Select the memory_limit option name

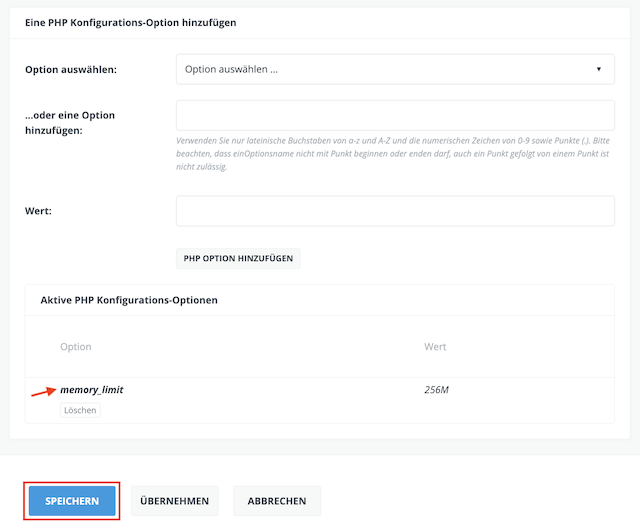coord(92,390)
